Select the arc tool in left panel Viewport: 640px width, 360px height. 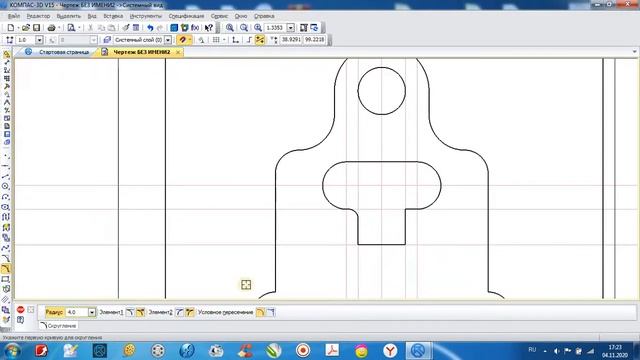(x=6, y=197)
